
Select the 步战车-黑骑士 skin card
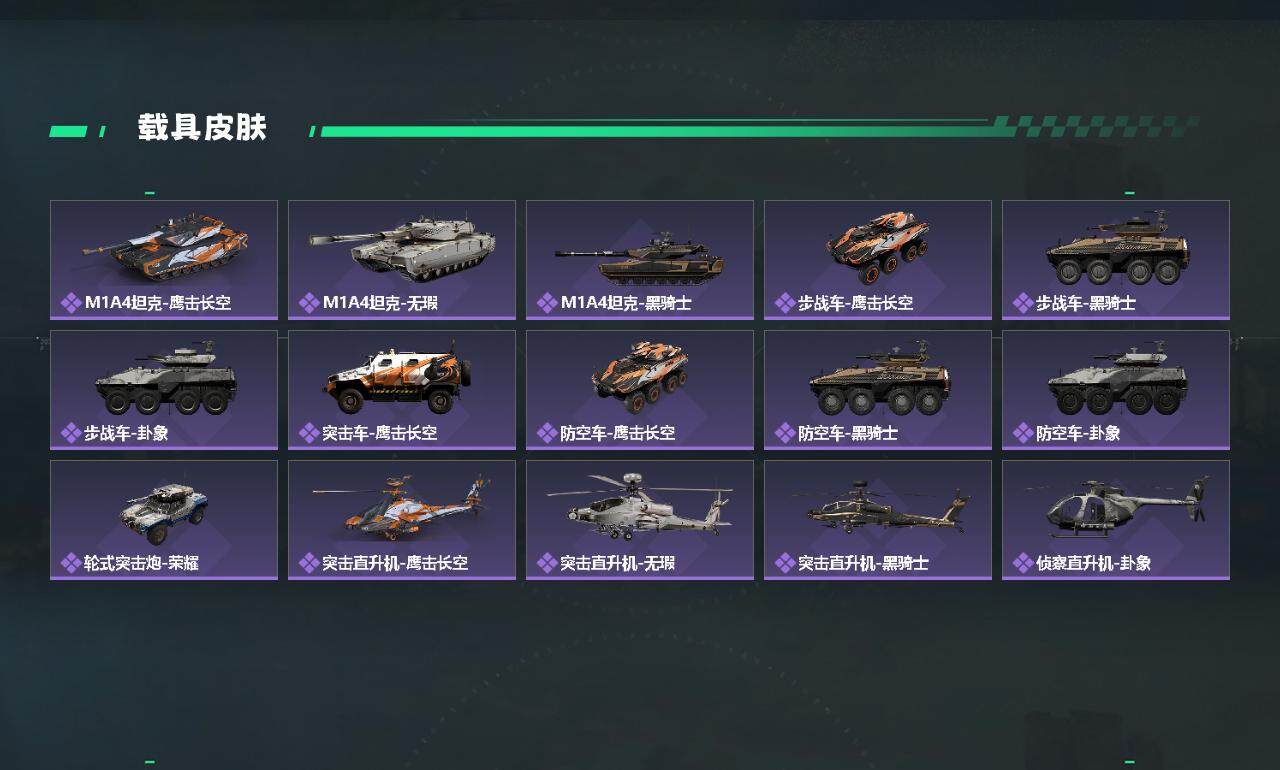click(x=1116, y=260)
